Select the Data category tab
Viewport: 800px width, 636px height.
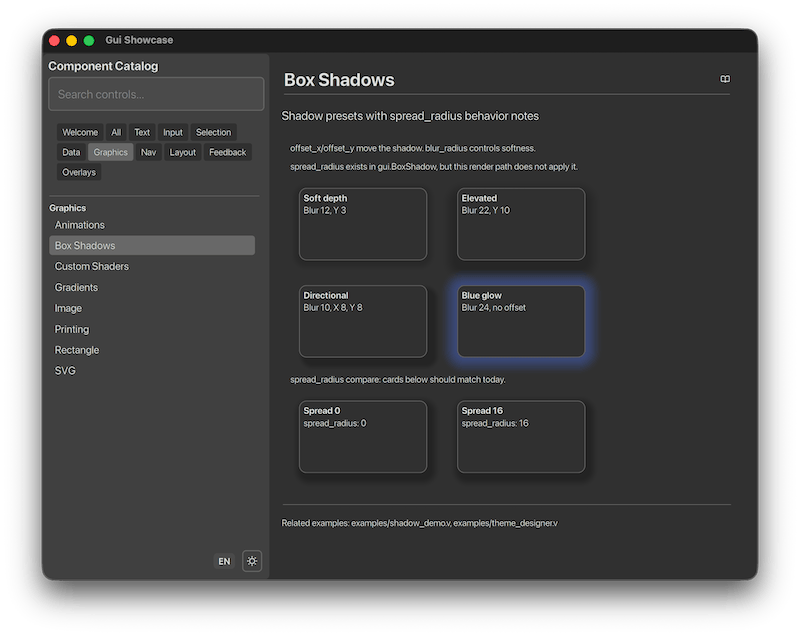pos(71,152)
